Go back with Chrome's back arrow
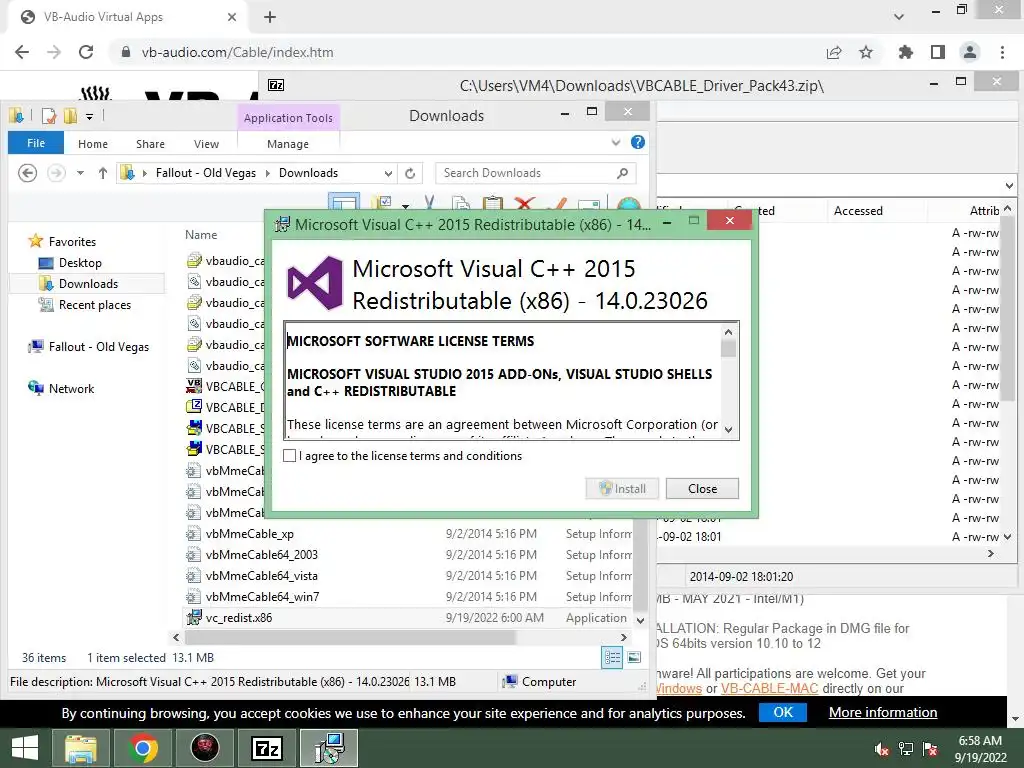This screenshot has width=1024, height=768. [x=22, y=52]
